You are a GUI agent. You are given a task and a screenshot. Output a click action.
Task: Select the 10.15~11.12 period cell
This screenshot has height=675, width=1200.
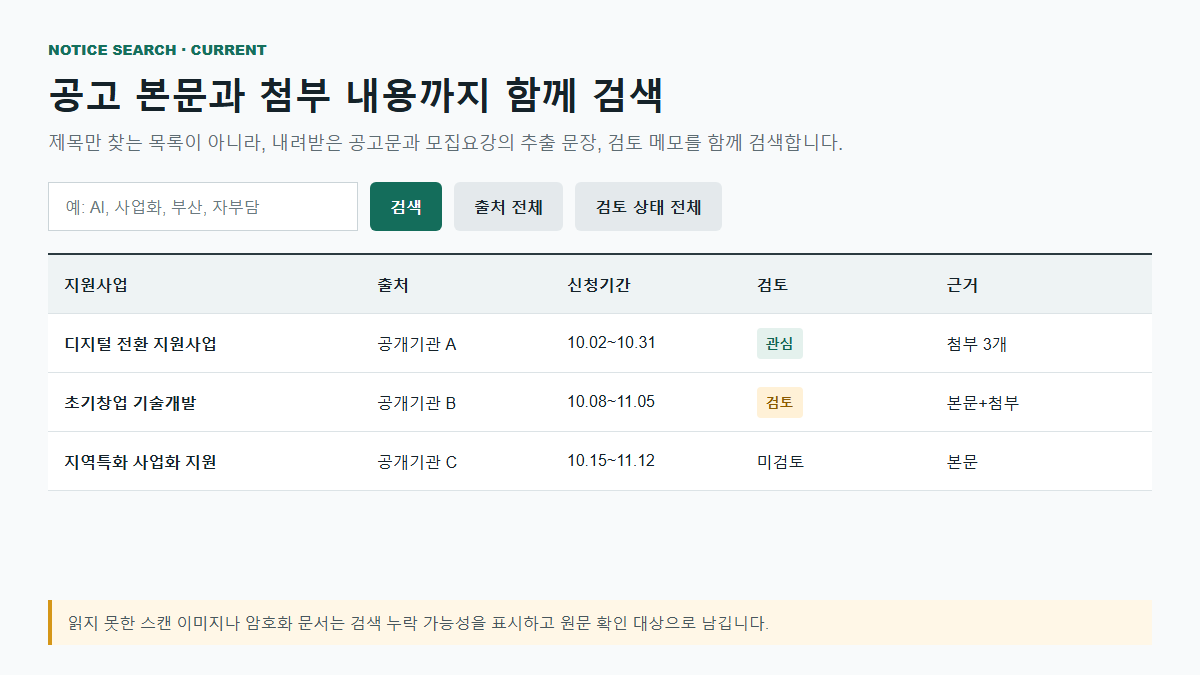611,461
